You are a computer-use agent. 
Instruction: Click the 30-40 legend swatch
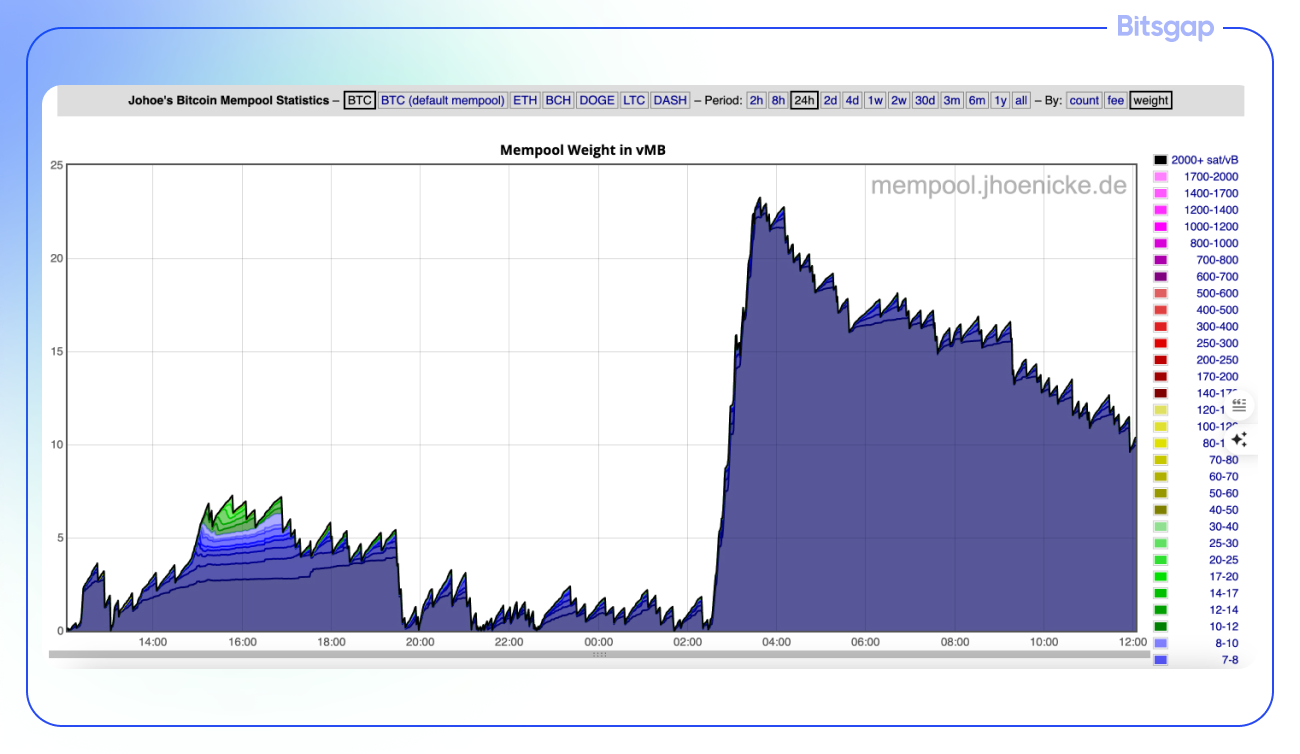(x=1161, y=526)
